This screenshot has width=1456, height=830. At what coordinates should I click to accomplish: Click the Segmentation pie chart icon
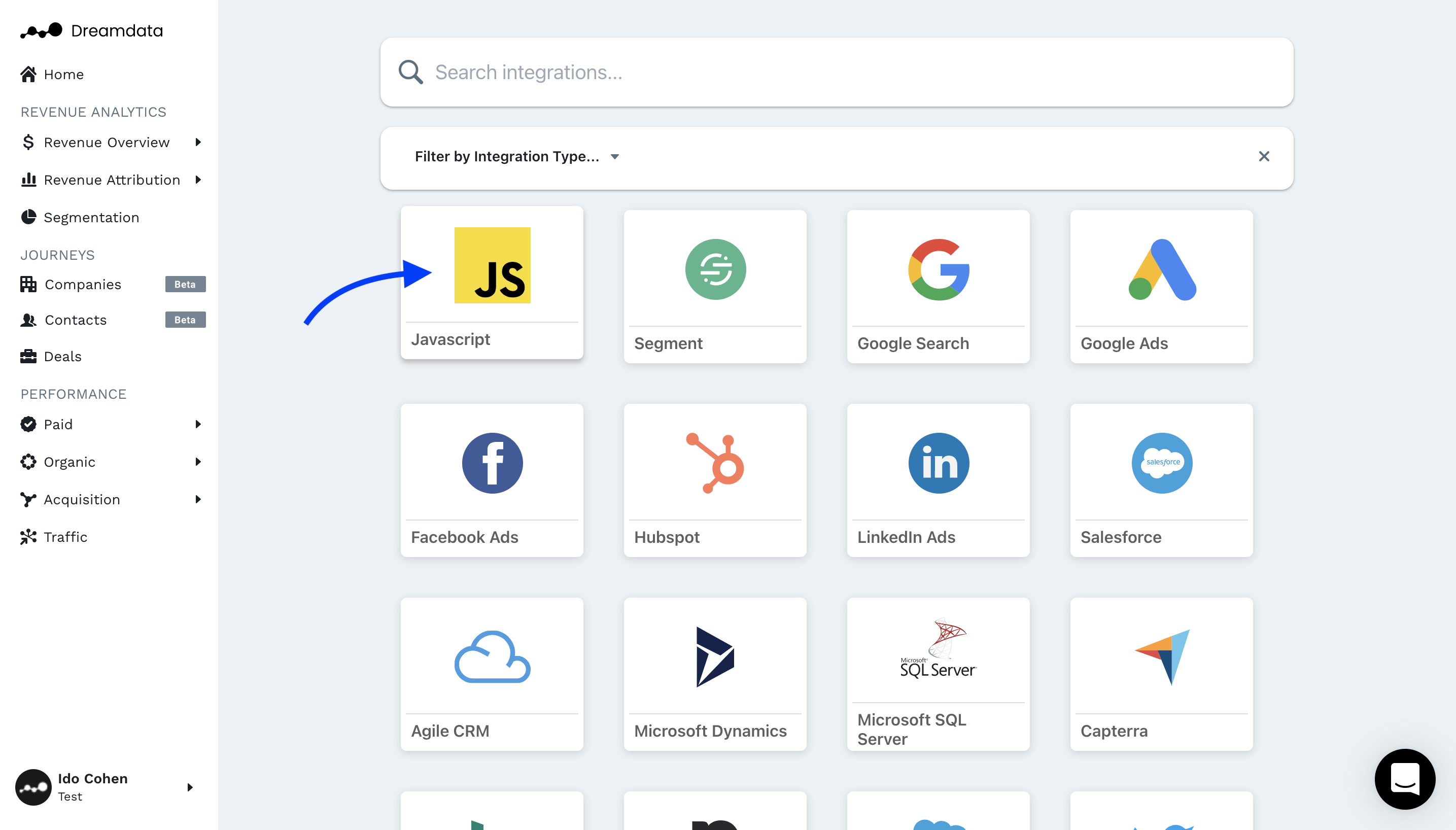[x=28, y=217]
